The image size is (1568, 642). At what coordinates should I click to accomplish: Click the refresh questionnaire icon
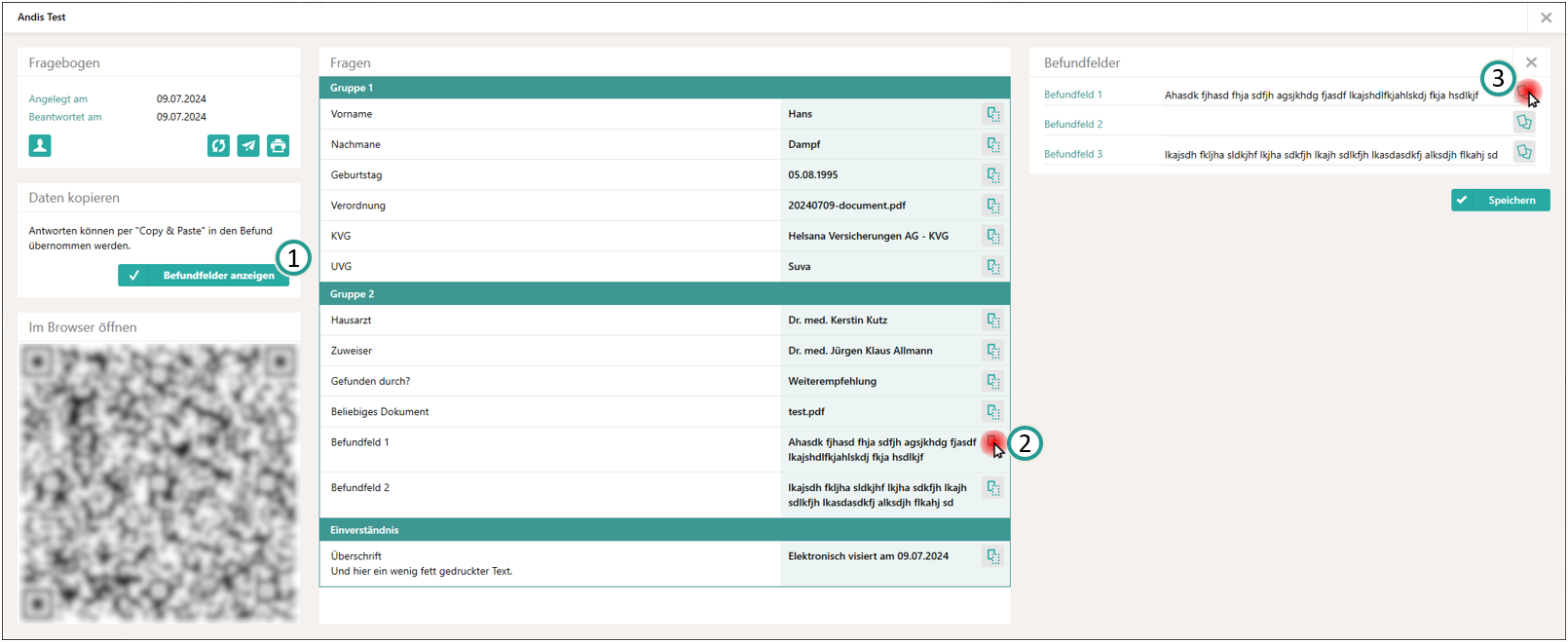point(218,146)
